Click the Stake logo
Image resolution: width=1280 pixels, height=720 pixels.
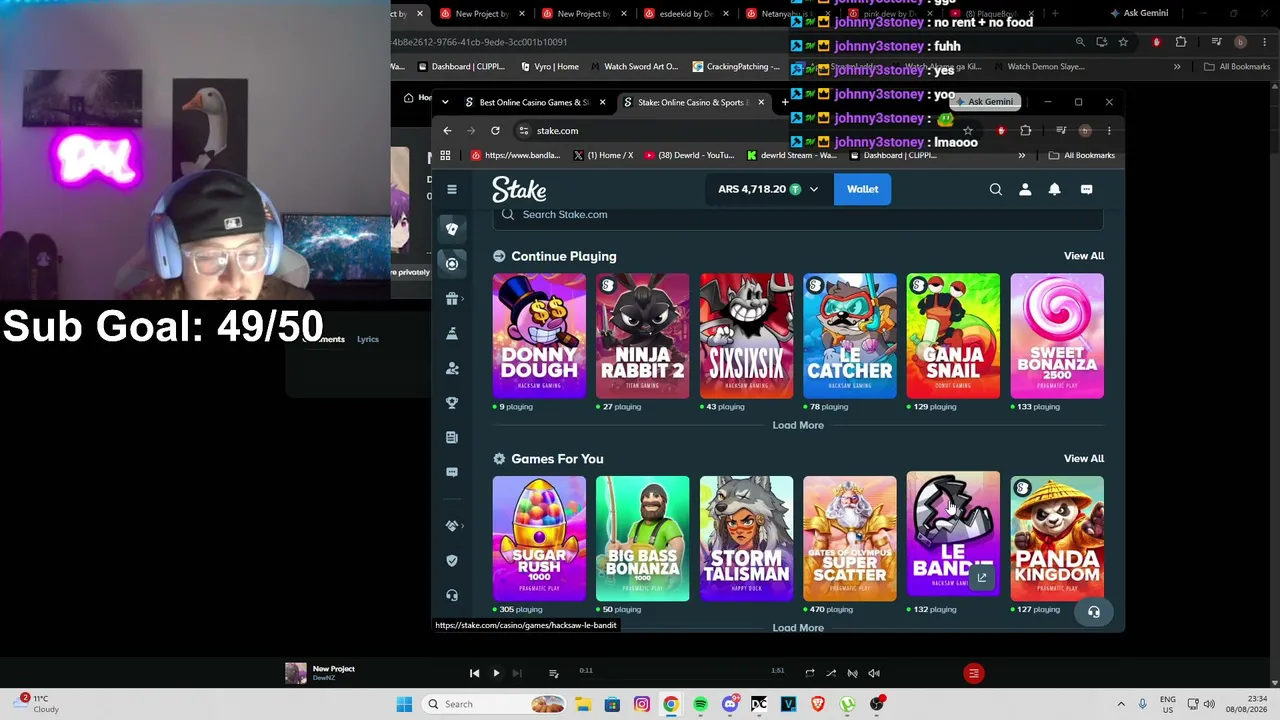coord(519,189)
